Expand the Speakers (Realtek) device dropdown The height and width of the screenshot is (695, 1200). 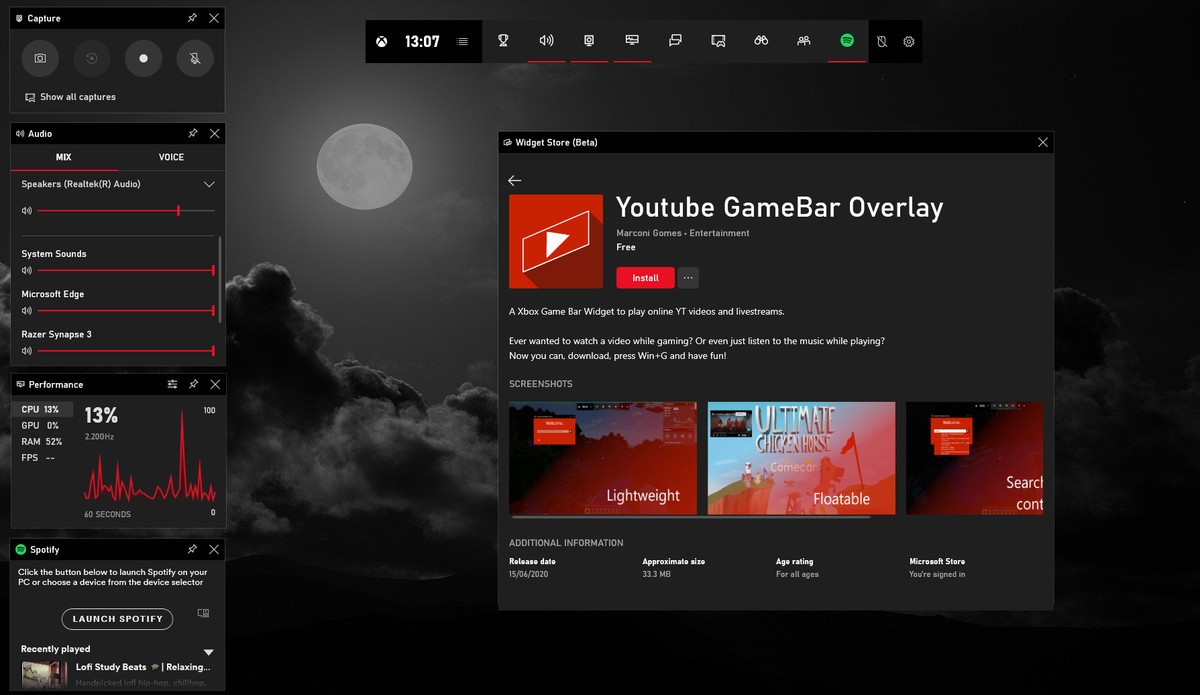click(x=209, y=185)
